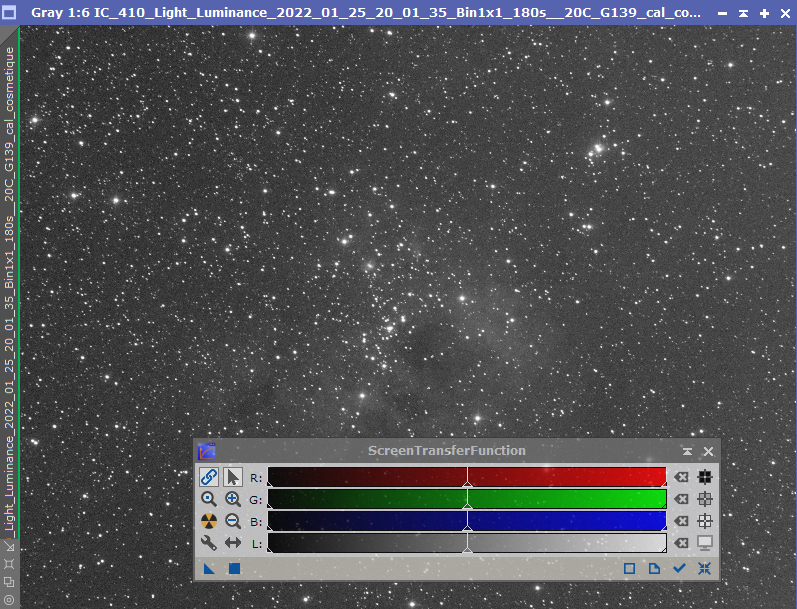Select the Edit STF pointer mode
This screenshot has height=609, width=797.
[x=232, y=477]
